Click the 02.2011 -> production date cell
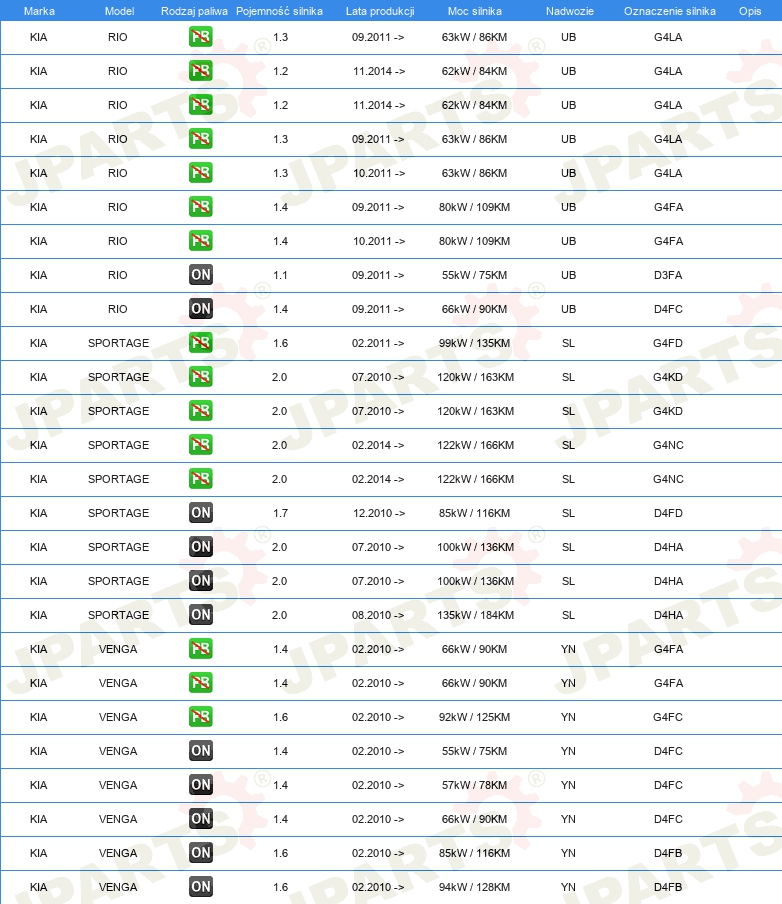Image resolution: width=782 pixels, height=904 pixels. pos(378,343)
